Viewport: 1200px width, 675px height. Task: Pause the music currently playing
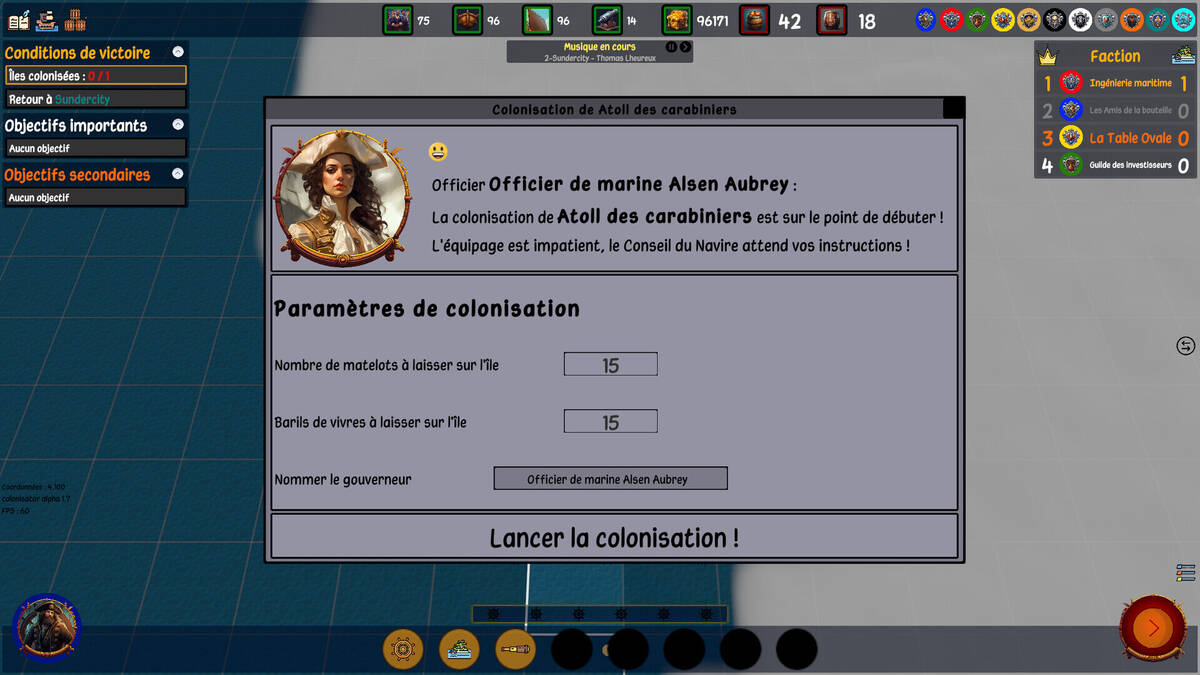tap(672, 47)
